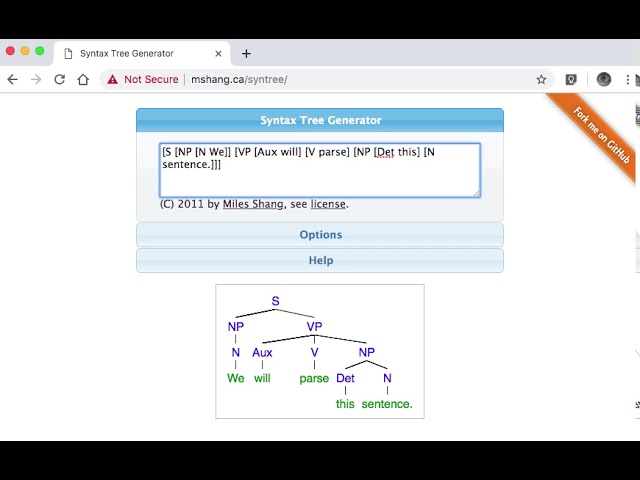The image size is (640, 480).
Task: Click the macOS green fullscreen button
Action: (x=40, y=51)
